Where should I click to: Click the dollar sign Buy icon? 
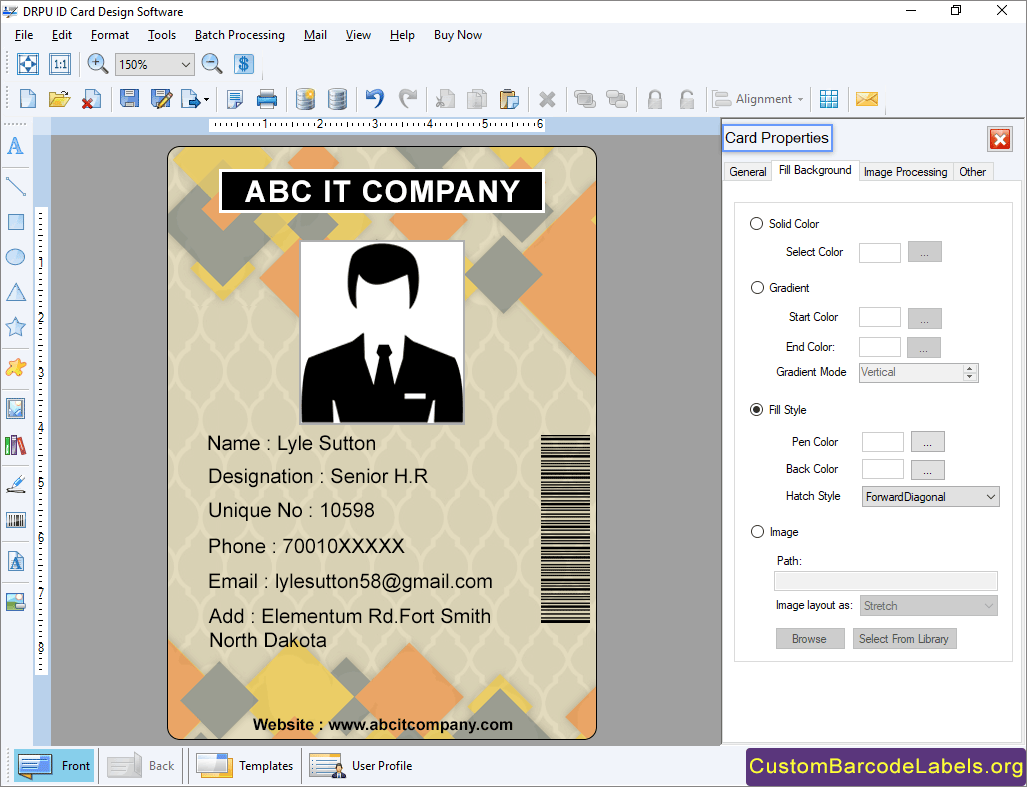pyautogui.click(x=244, y=64)
